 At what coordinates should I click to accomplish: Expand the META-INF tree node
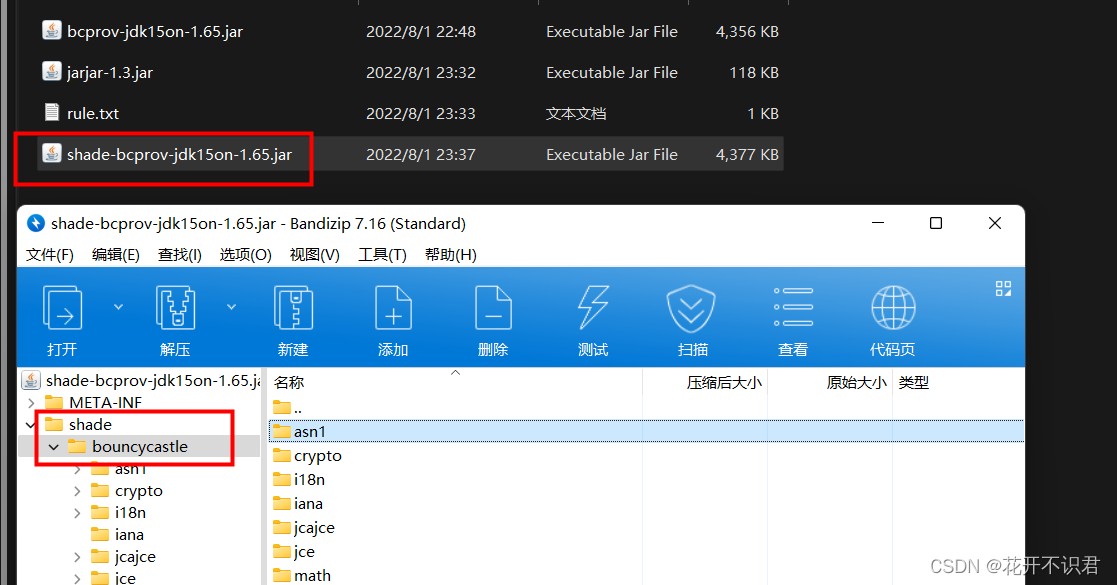pos(31,403)
